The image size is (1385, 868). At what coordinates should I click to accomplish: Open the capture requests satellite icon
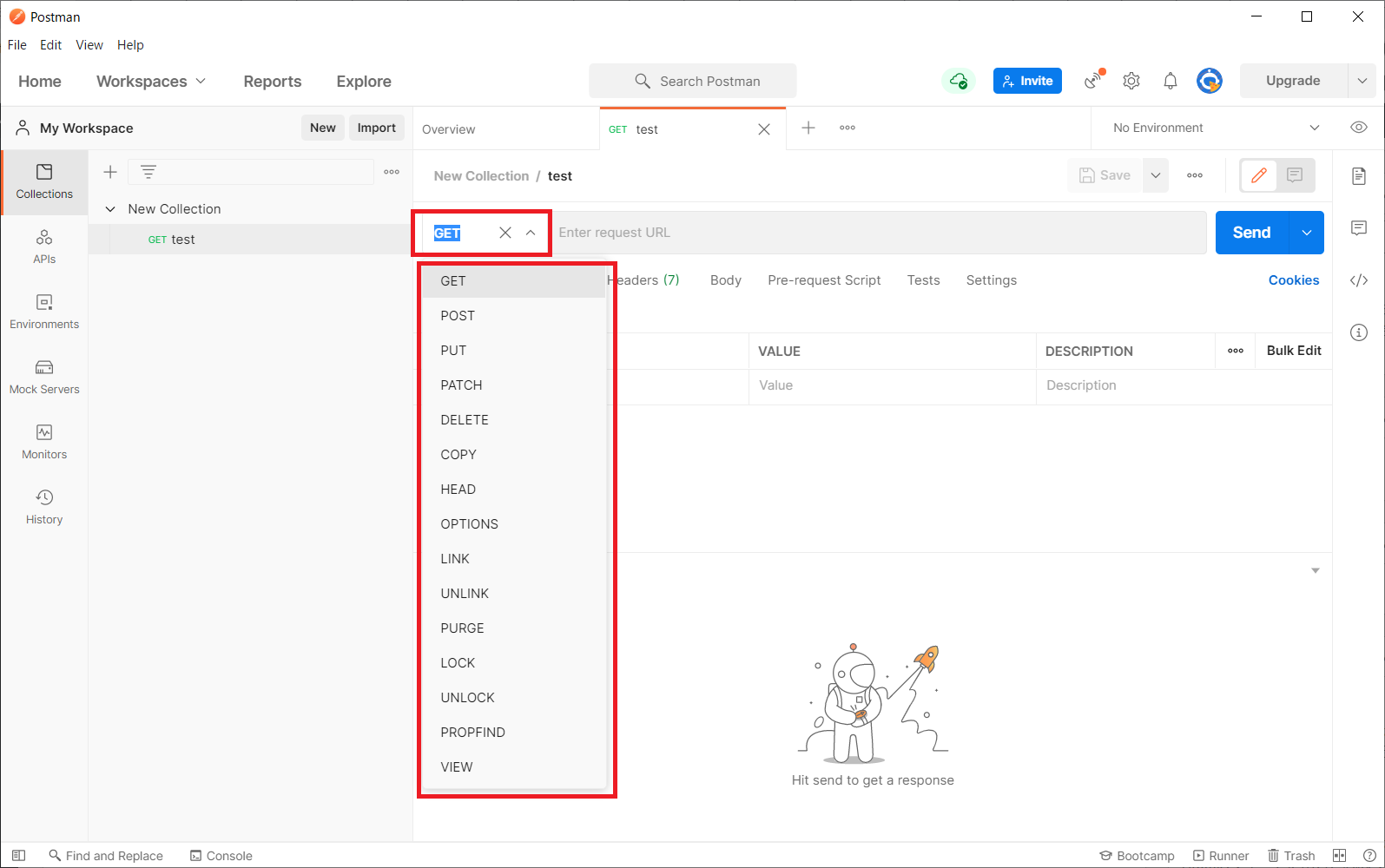(x=1094, y=81)
